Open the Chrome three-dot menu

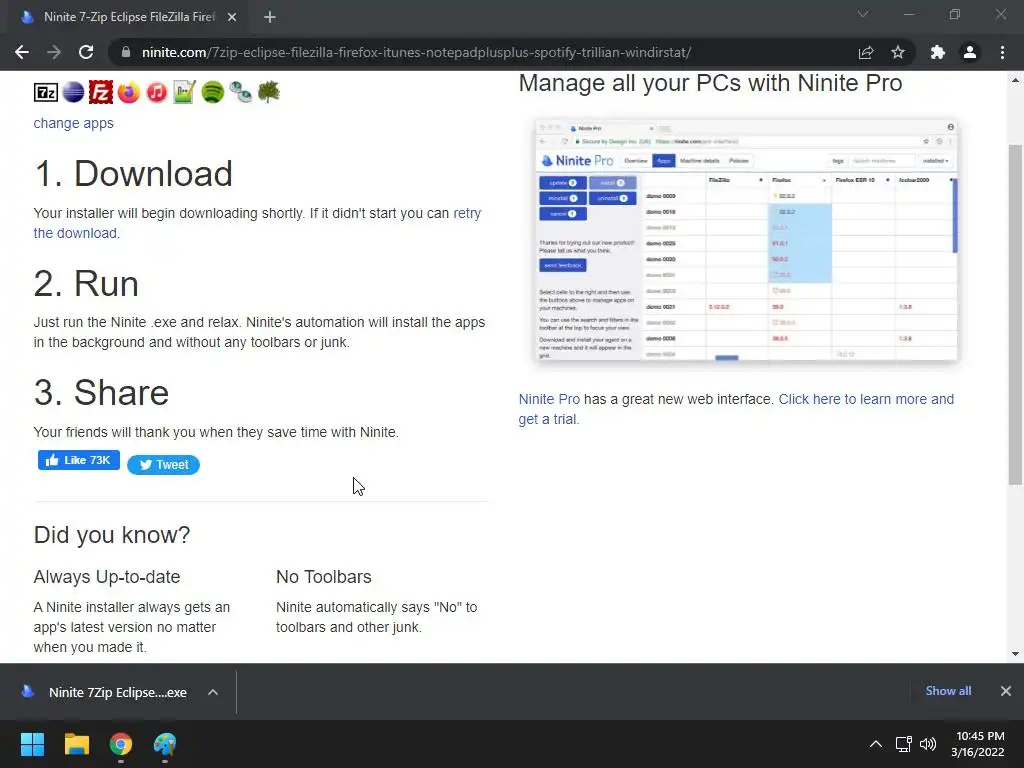[x=1002, y=52]
